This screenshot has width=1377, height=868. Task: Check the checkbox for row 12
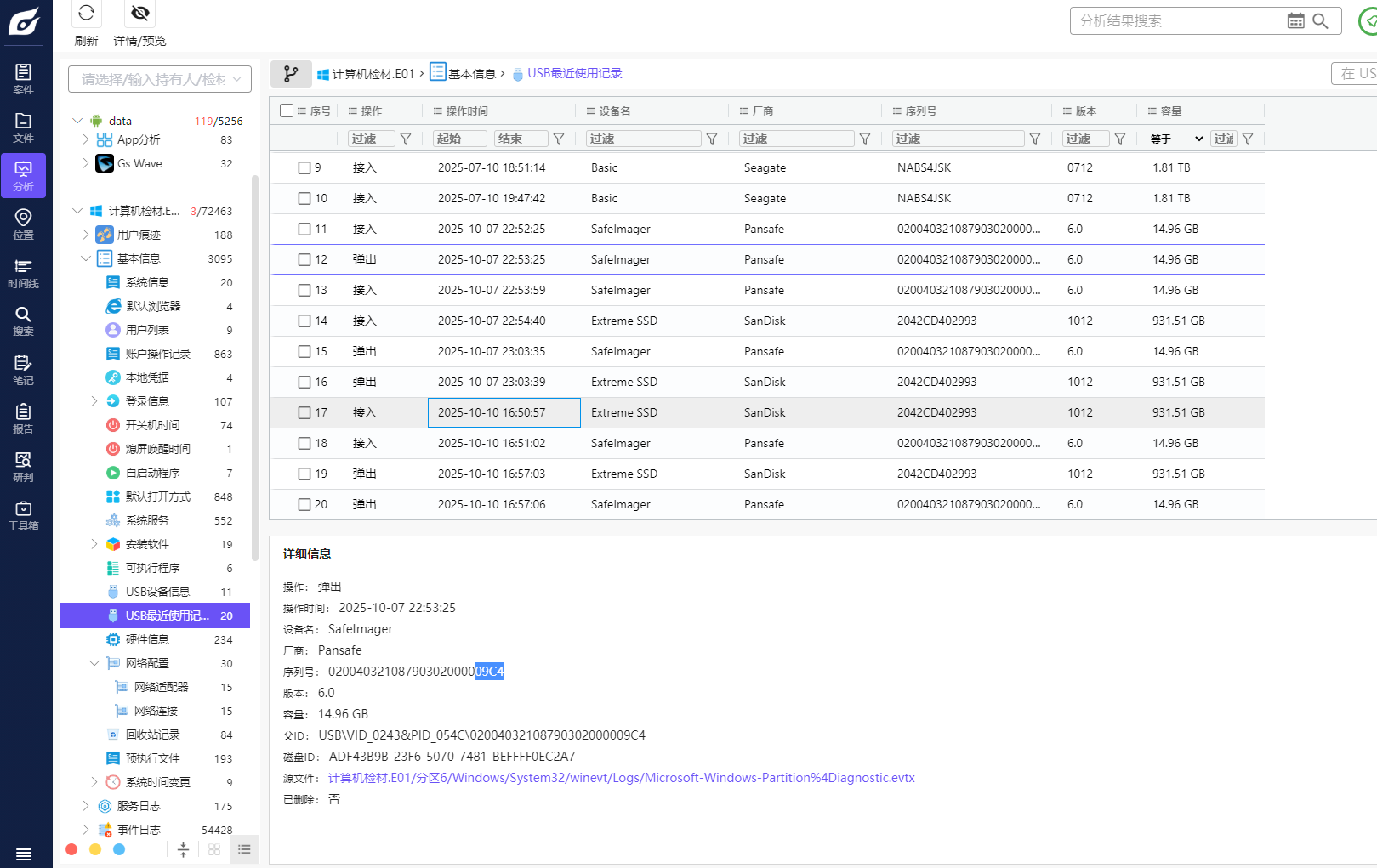[x=304, y=260]
